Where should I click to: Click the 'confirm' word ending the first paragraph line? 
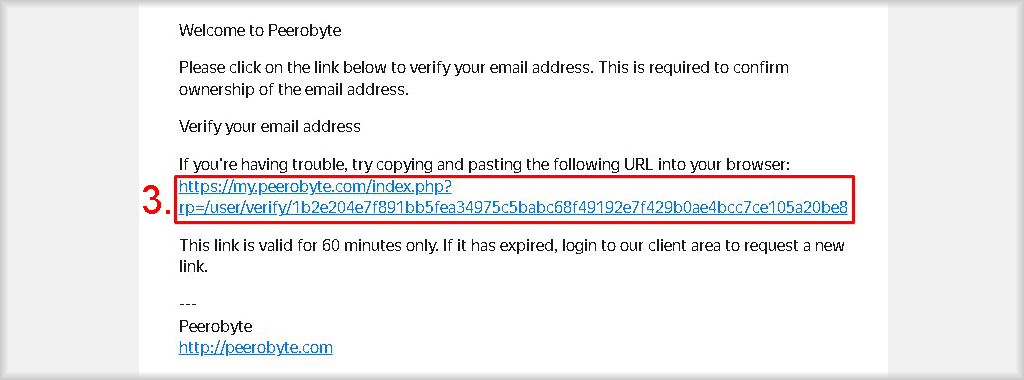pos(761,68)
